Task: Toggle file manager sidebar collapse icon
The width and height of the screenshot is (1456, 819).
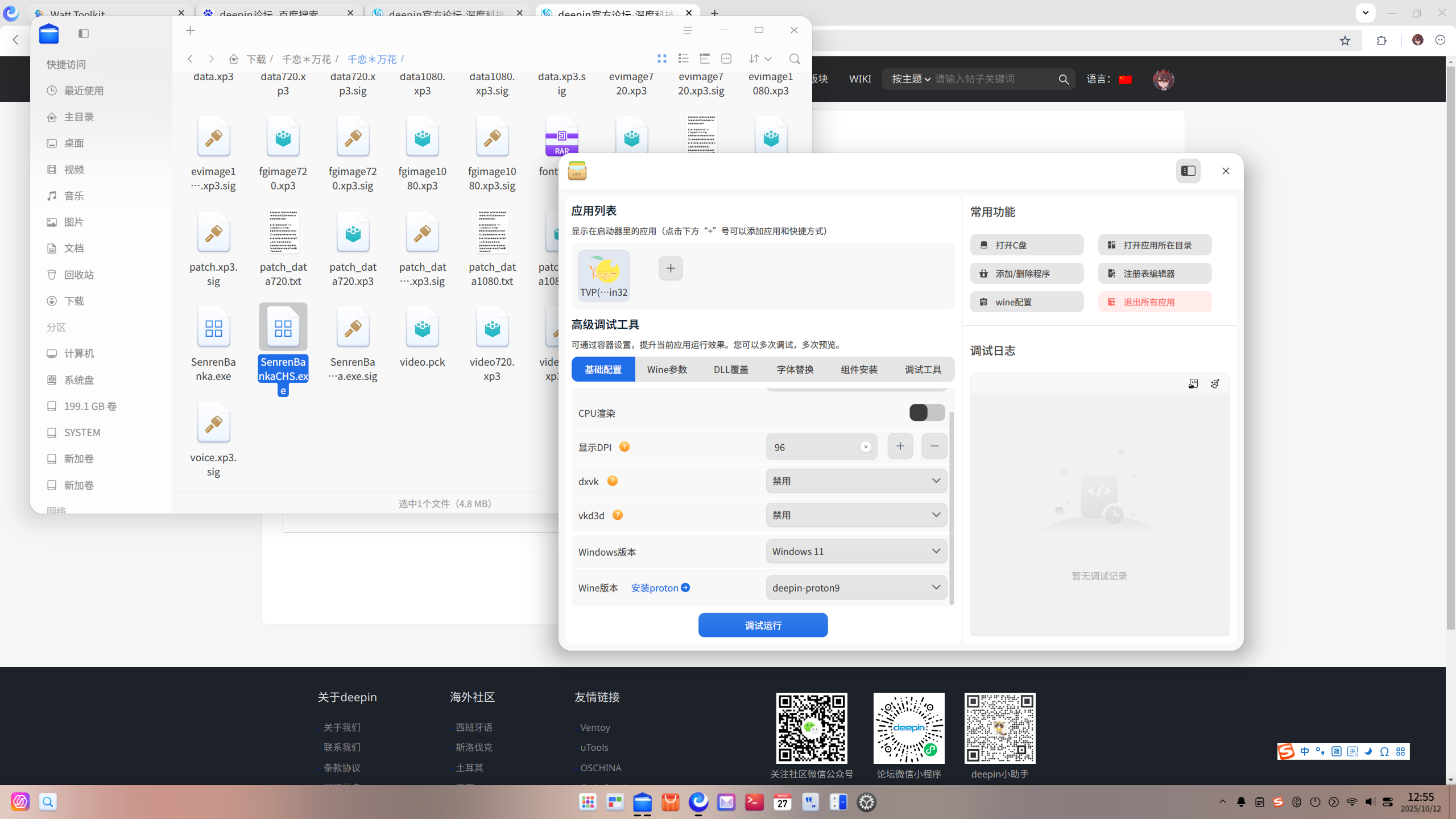Action: 84,34
